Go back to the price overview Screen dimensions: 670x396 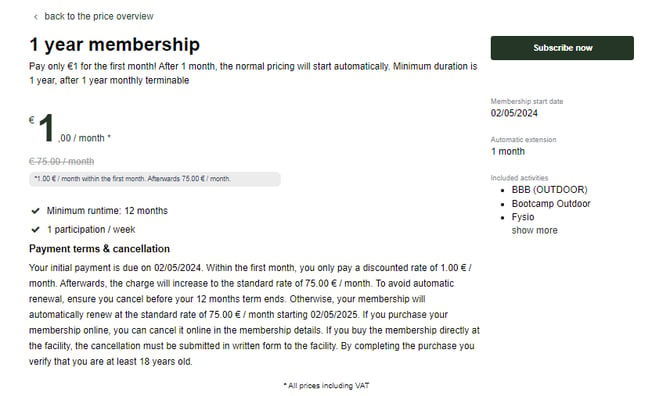click(99, 16)
